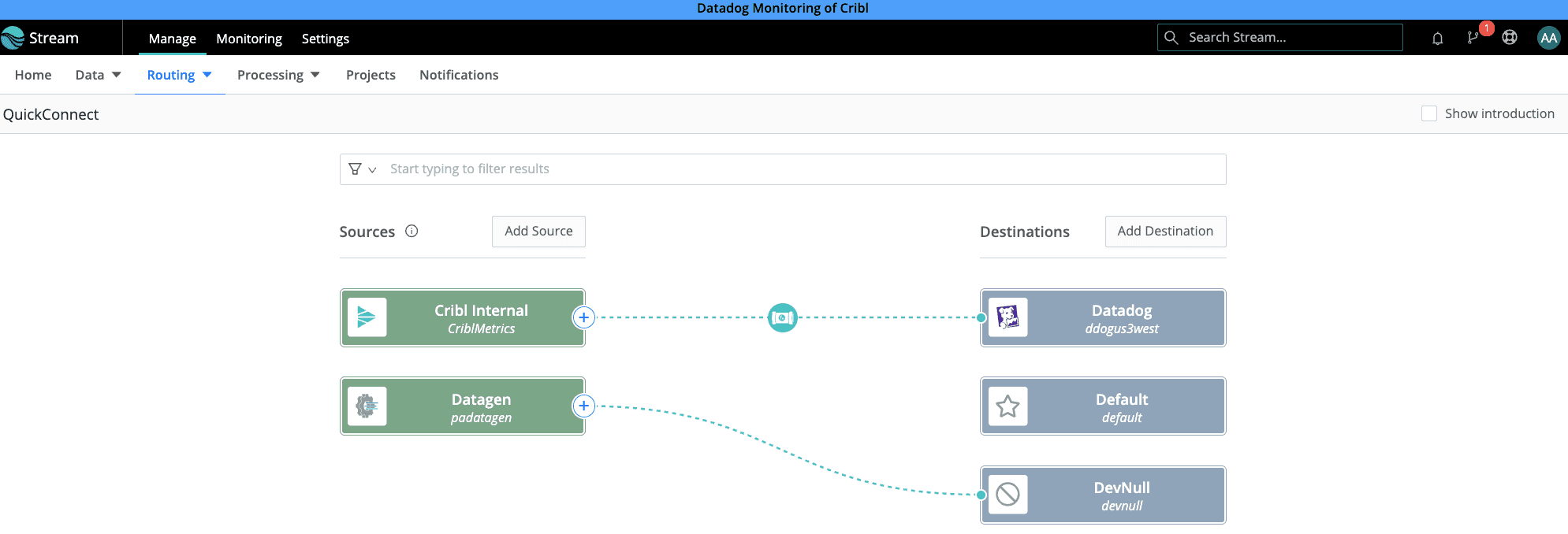Expand the Processing dropdown menu

pyautogui.click(x=278, y=75)
